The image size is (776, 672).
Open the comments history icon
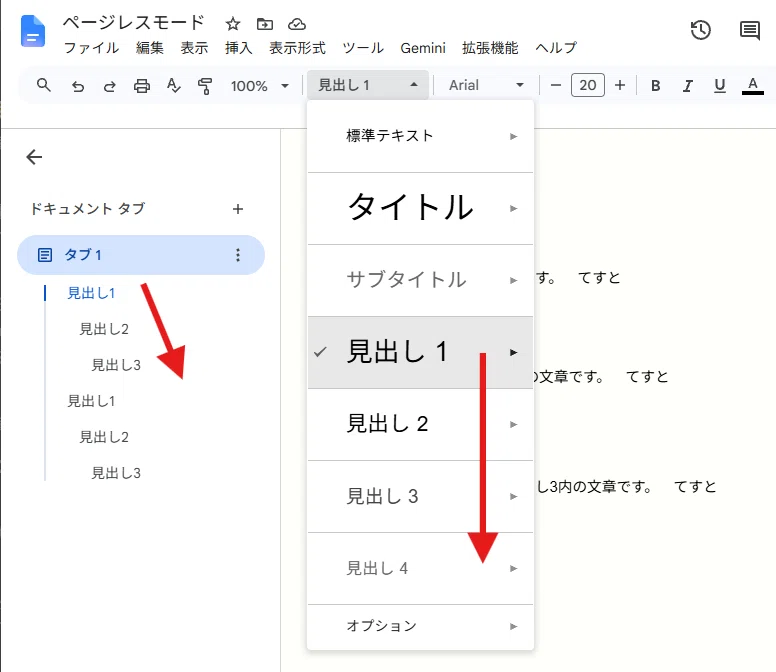point(750,31)
